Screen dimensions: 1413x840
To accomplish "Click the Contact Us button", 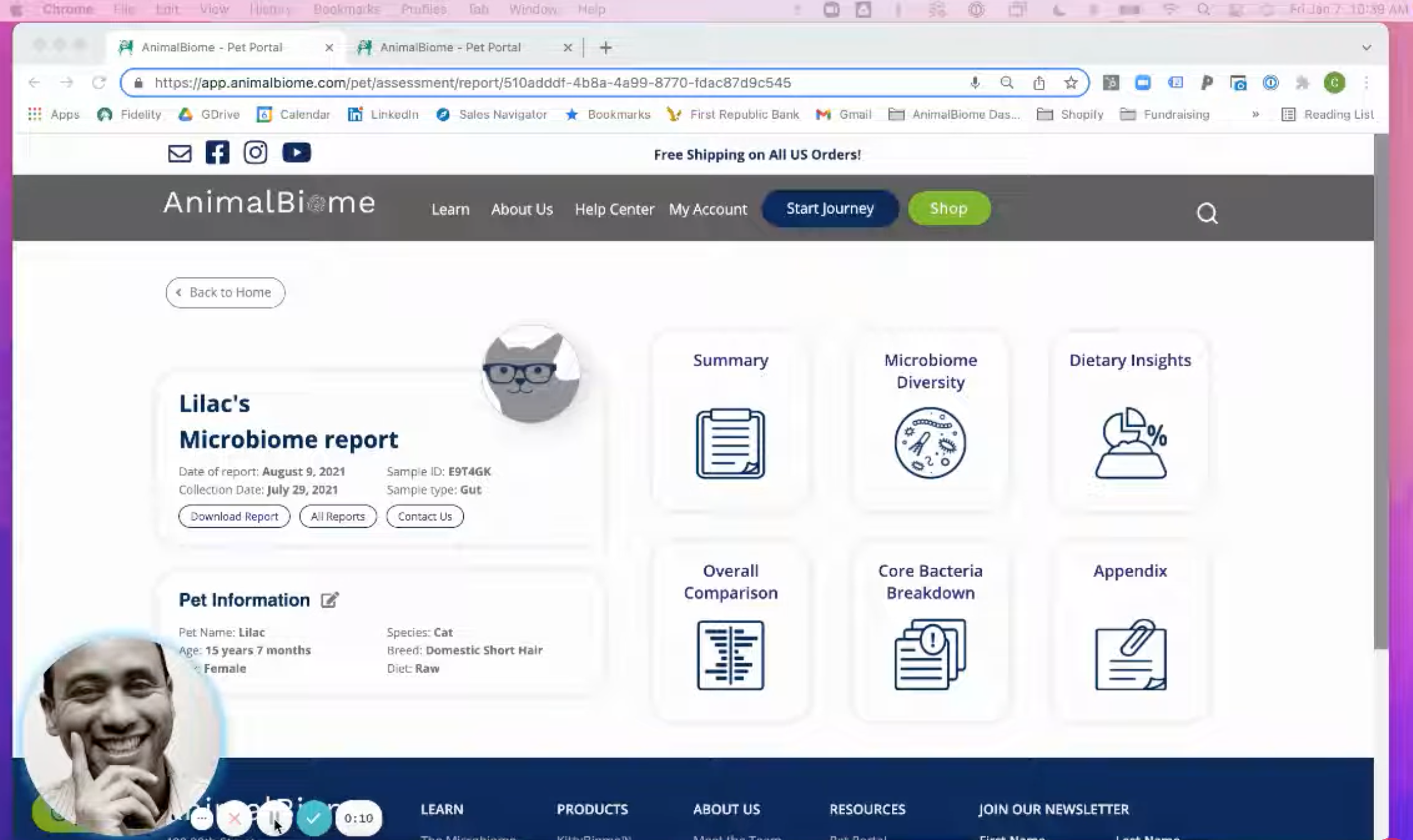I will (x=425, y=515).
